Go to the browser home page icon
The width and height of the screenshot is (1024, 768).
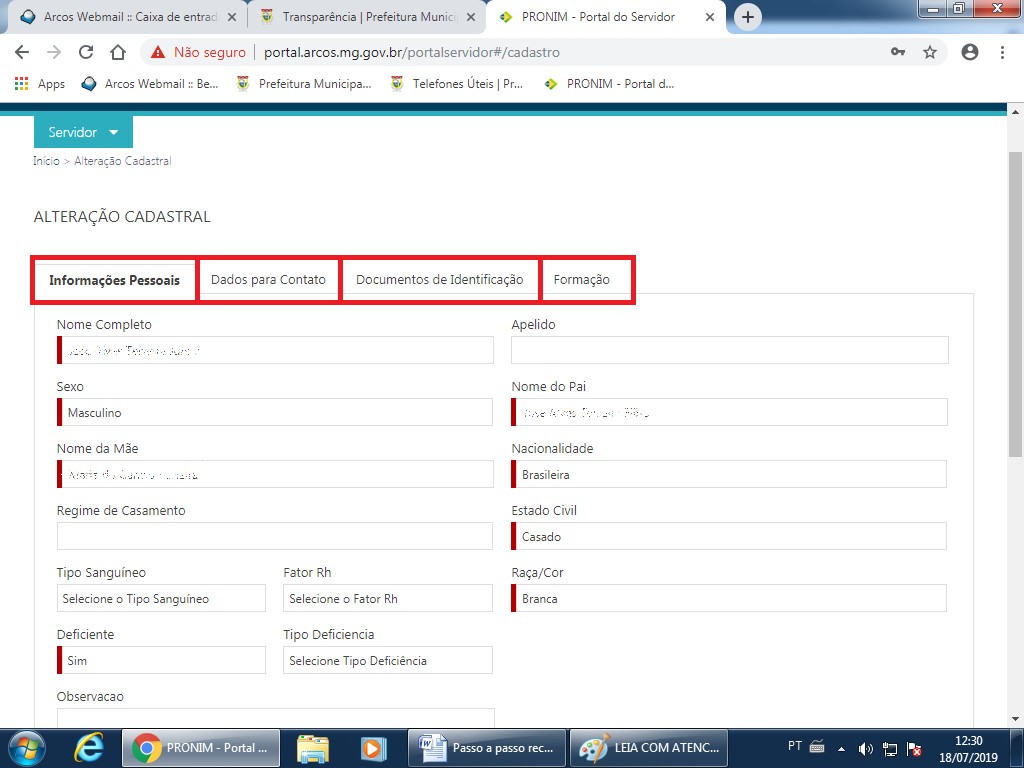coord(117,53)
